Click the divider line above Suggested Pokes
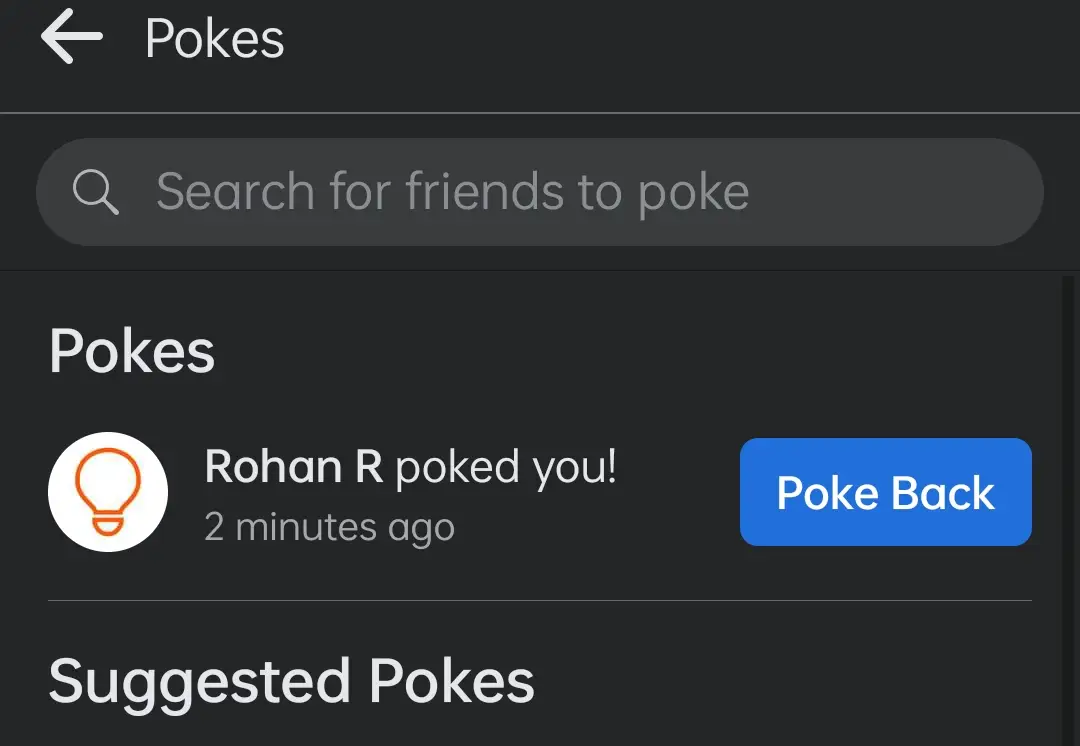The image size is (1080, 746). click(539, 601)
